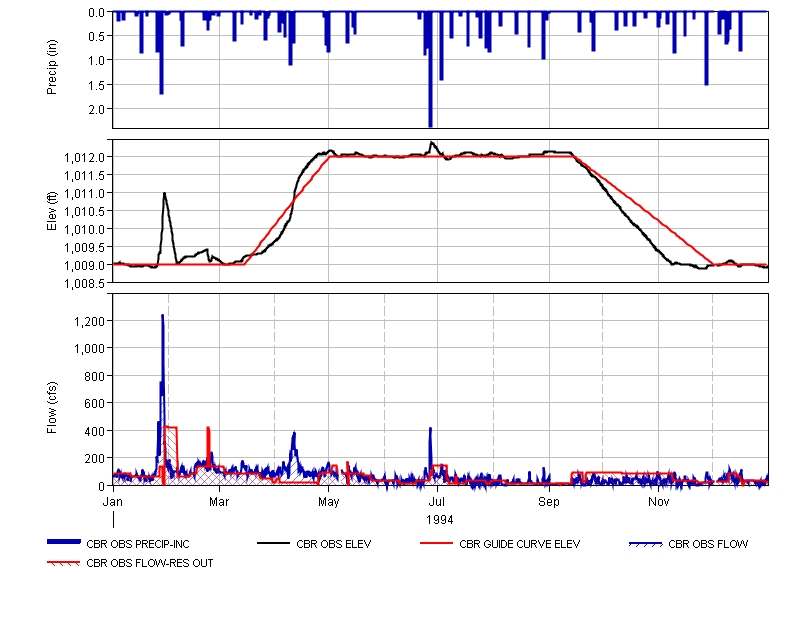Viewport: 800px width, 627px height.
Task: Click the red hatched FLOW-RES OUT legend swatch
Action: (x=64, y=563)
